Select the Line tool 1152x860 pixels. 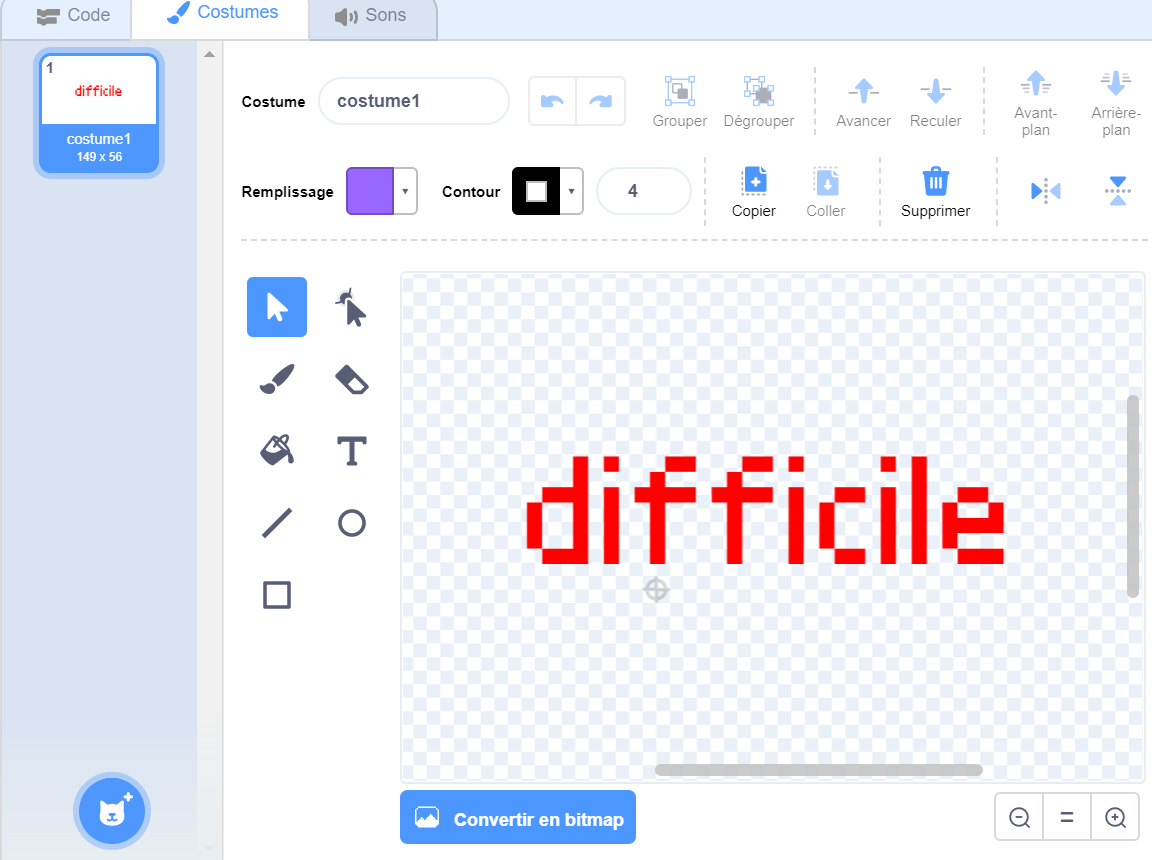tap(277, 523)
